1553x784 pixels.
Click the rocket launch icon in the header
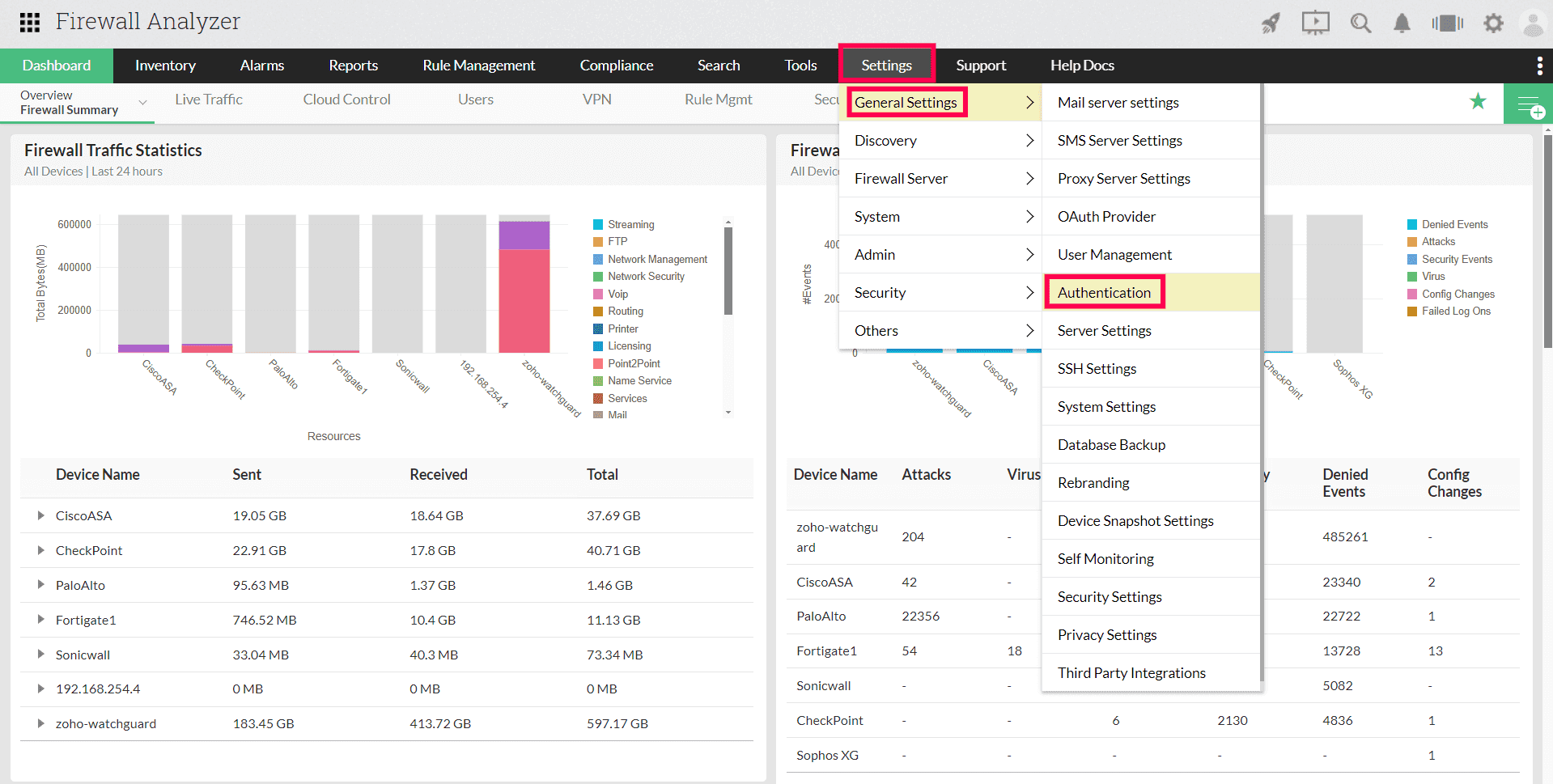[1270, 23]
